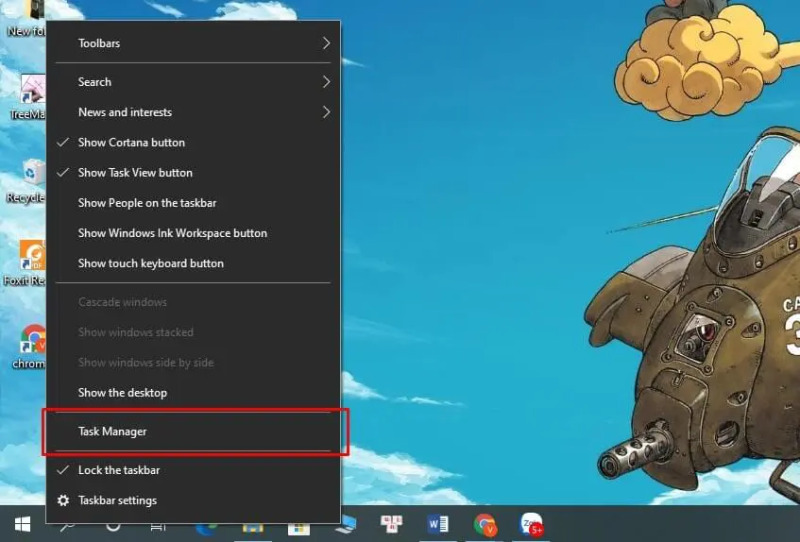The height and width of the screenshot is (542, 800).
Task: Uncheck Show Task View button
Action: 193,173
